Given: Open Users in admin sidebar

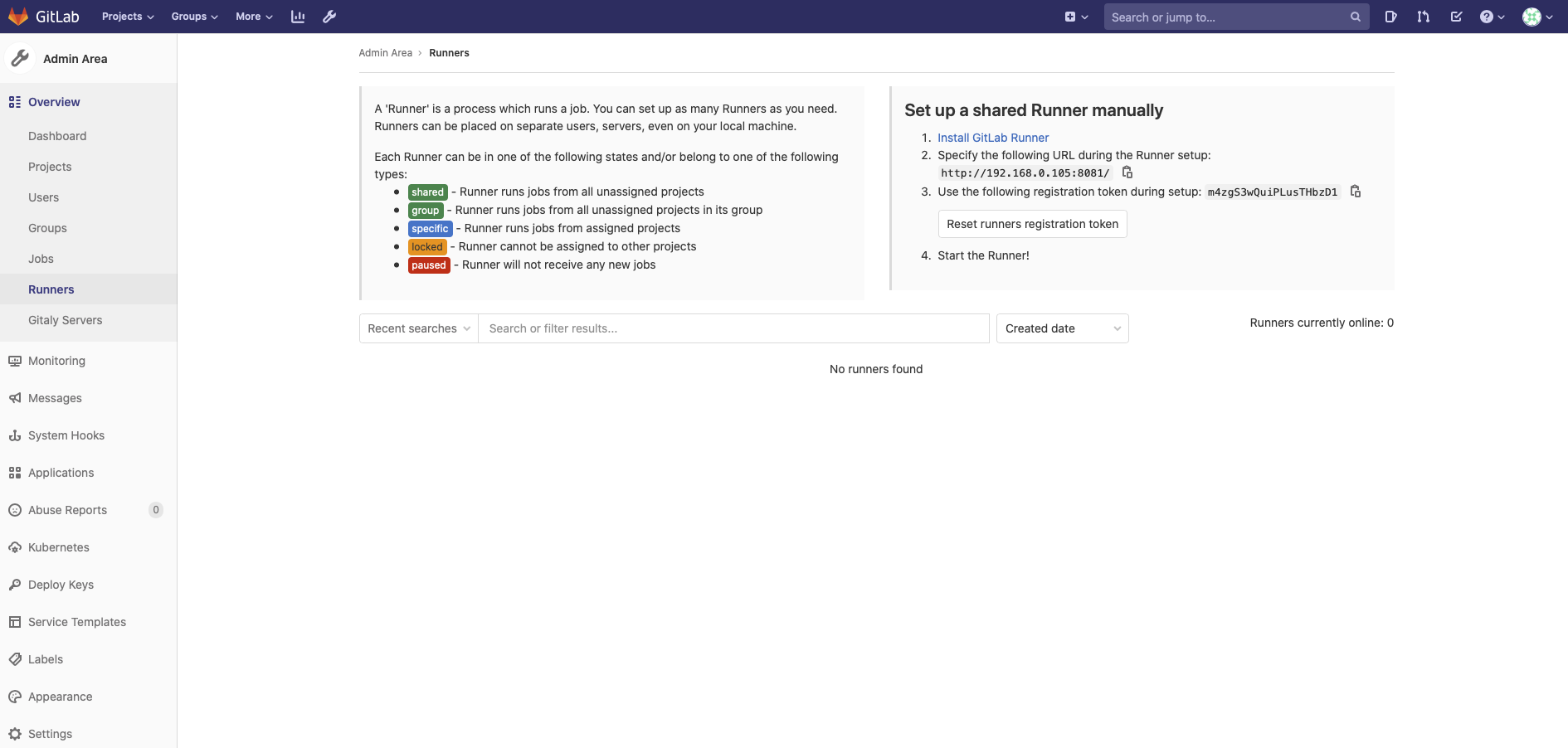Looking at the screenshot, I should 43,197.
